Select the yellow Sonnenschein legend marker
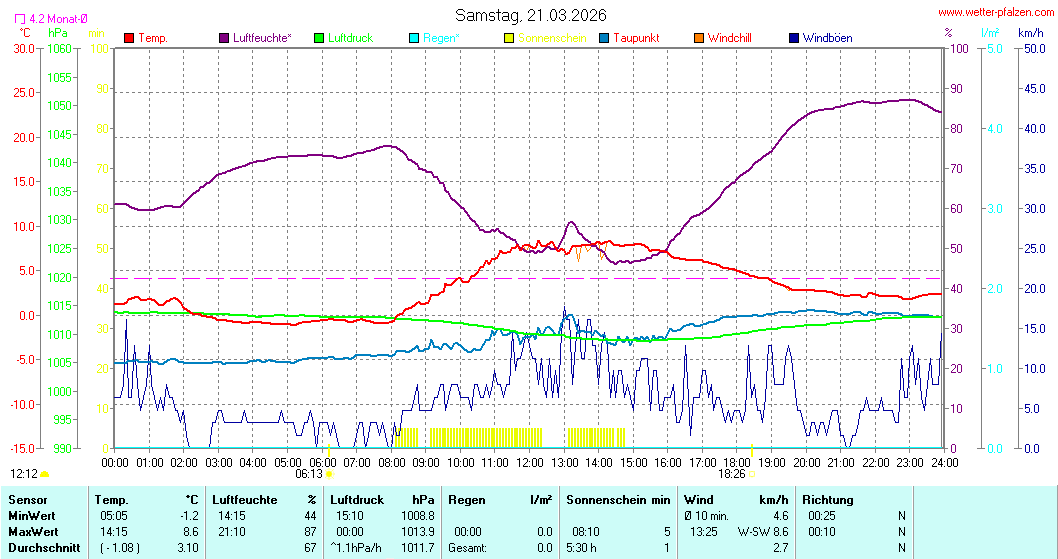 [x=509, y=38]
